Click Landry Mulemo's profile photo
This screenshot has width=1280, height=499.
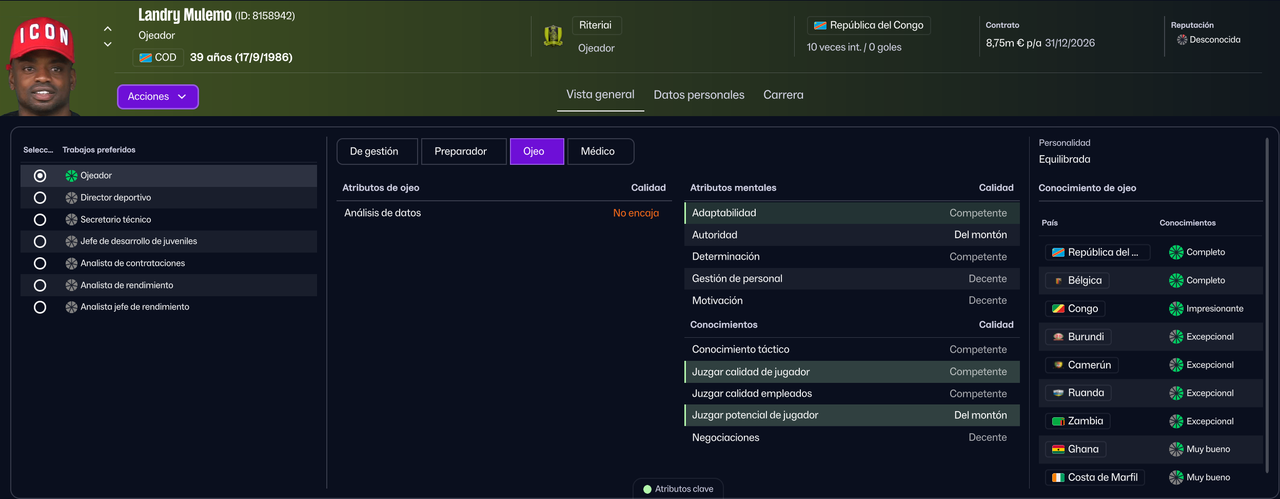point(43,64)
